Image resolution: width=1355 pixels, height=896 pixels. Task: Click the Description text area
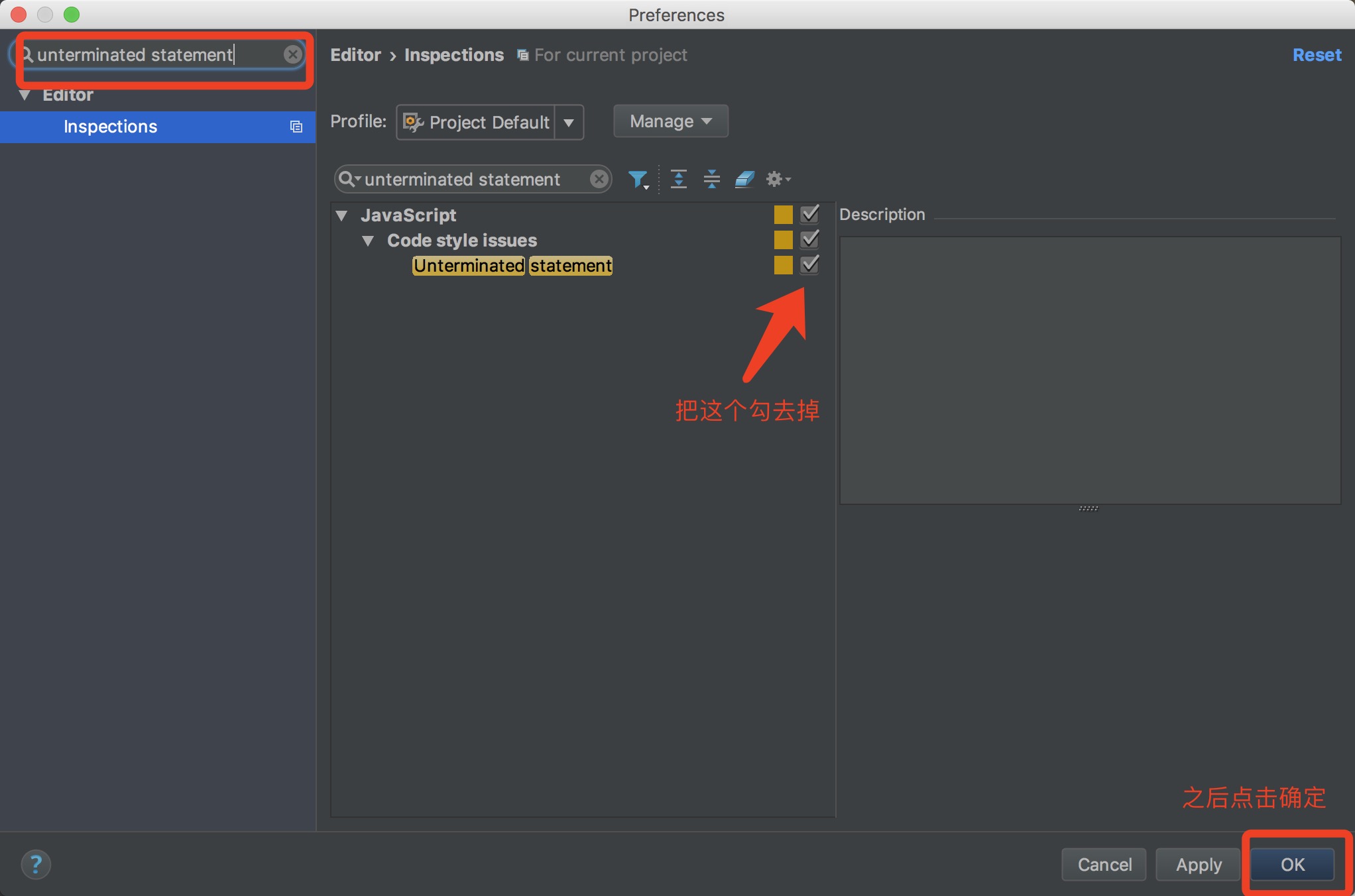click(1090, 370)
